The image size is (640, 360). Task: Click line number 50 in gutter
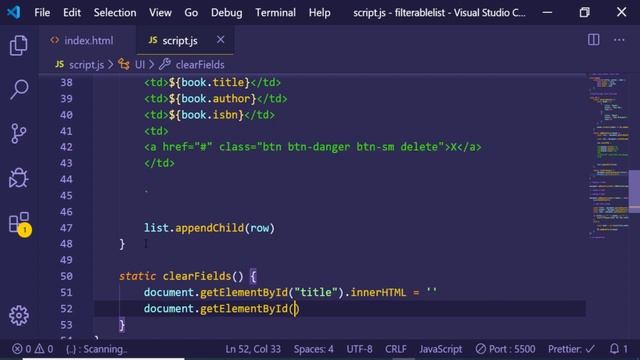[66, 276]
